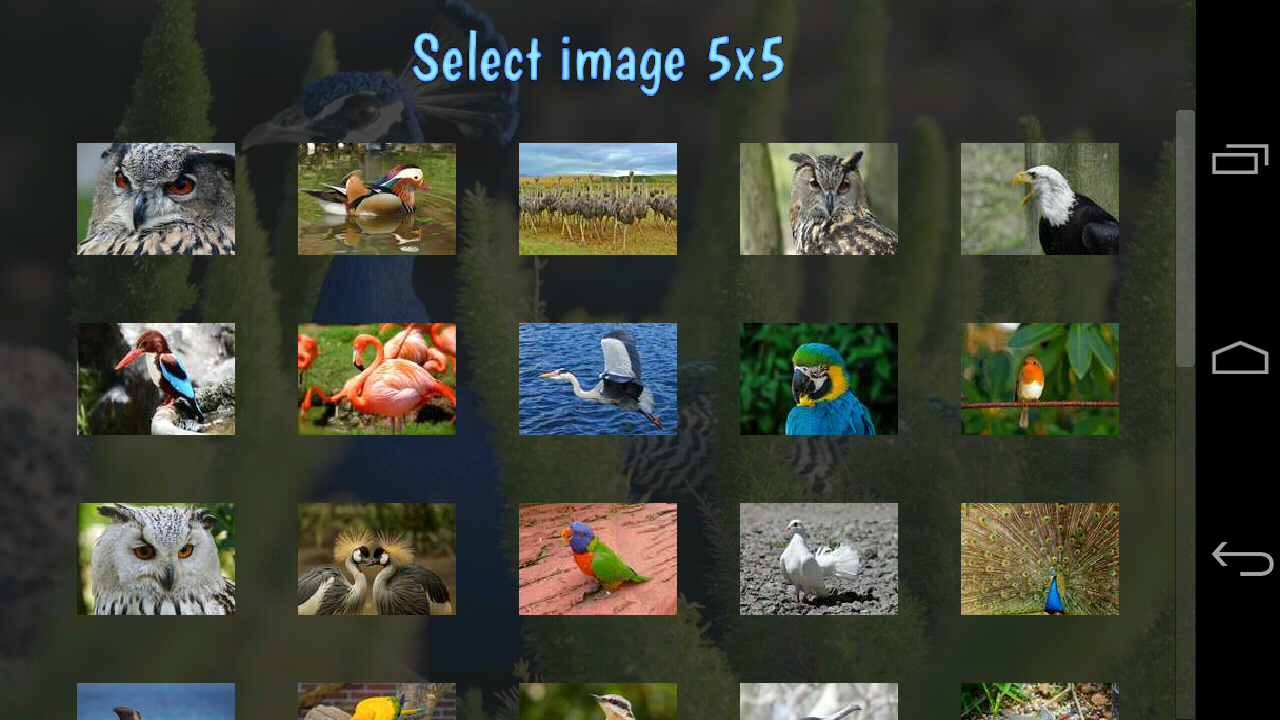Image resolution: width=1280 pixels, height=720 pixels.
Task: Select the owl close-up face image
Action: tap(156, 199)
